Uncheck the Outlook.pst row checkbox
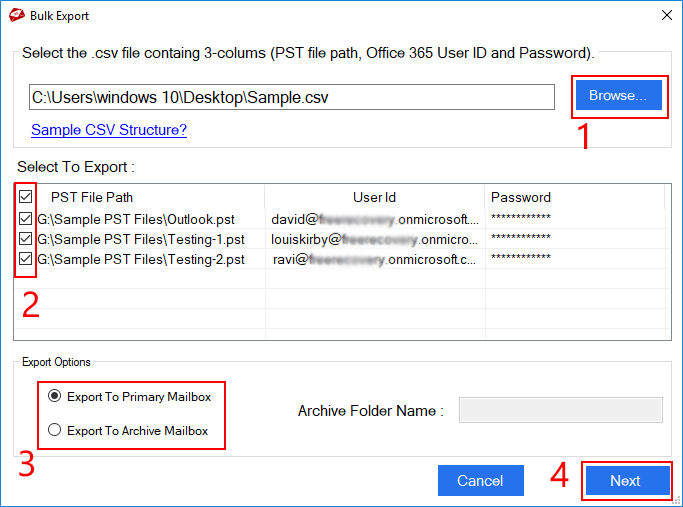Viewport: 683px width, 507px height. pos(26,219)
